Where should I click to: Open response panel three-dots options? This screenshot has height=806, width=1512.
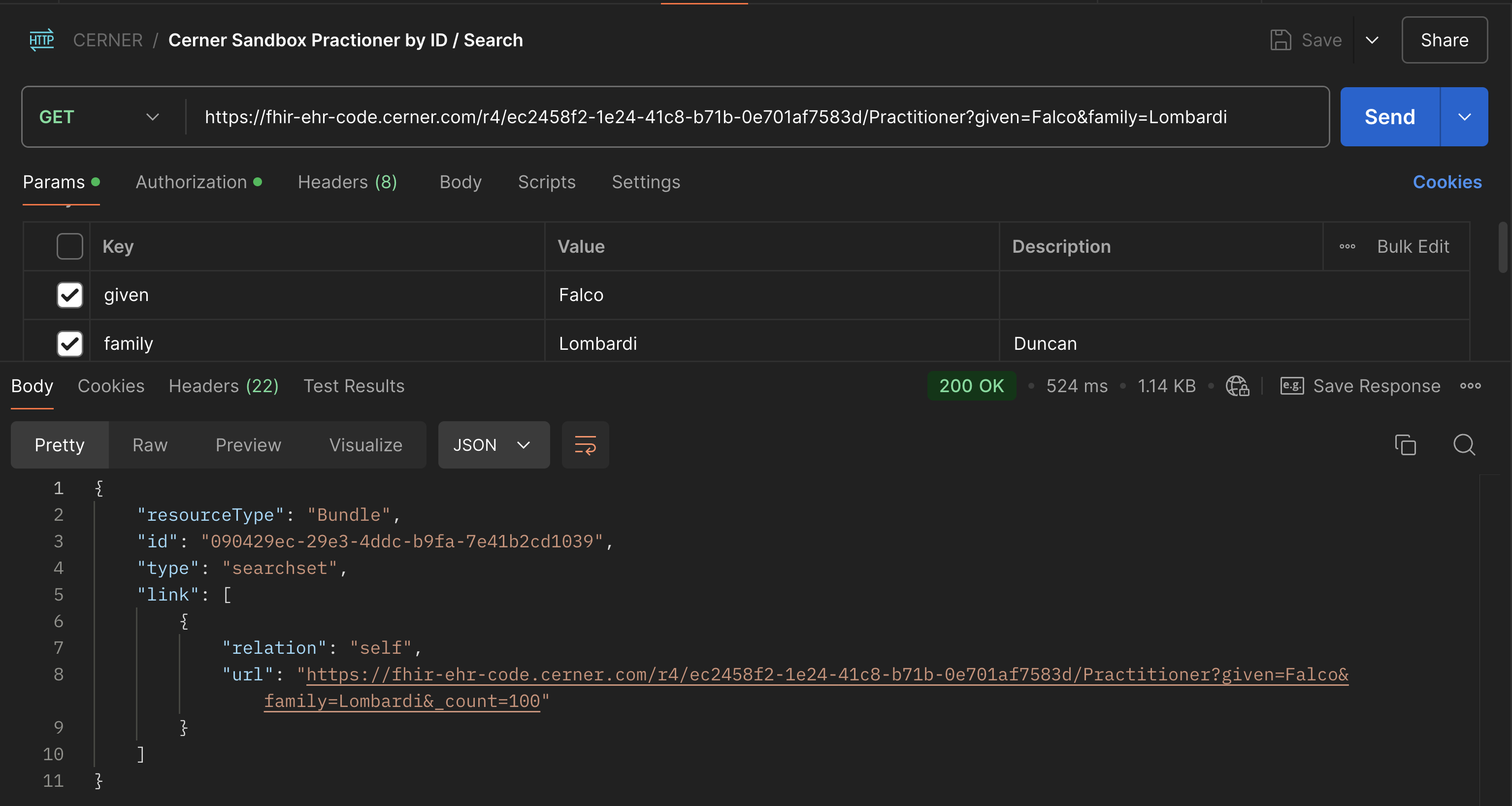click(1470, 386)
